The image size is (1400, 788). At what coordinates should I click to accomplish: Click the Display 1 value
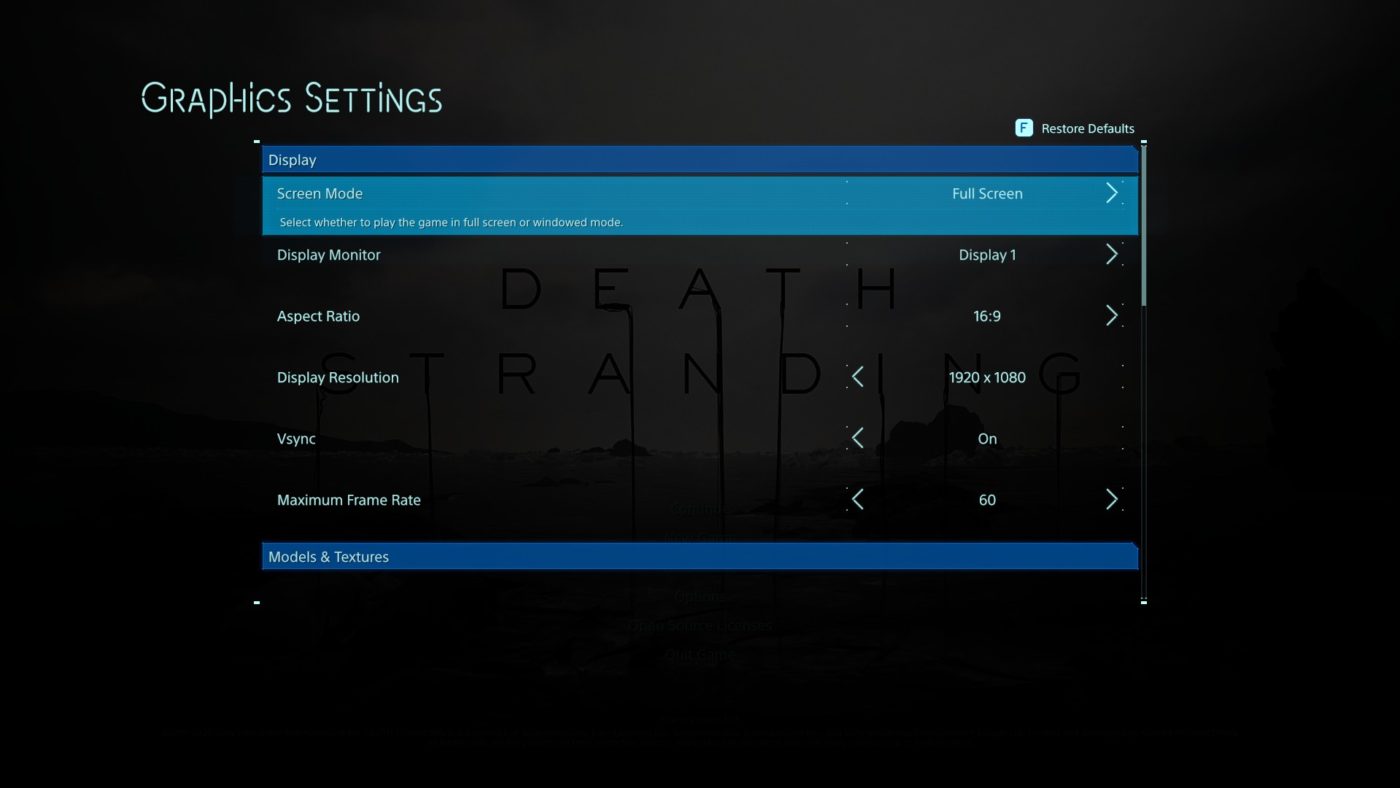click(x=987, y=255)
